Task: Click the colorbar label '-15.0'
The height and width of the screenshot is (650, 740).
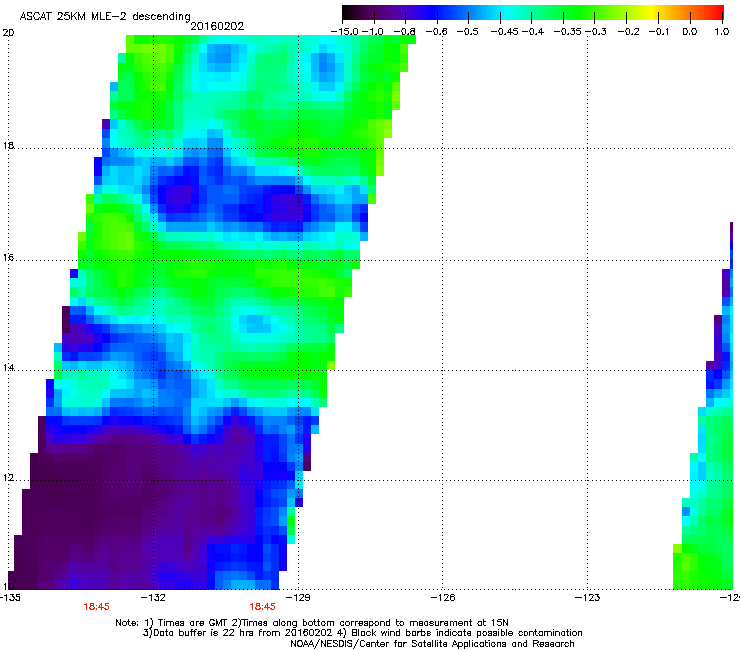Action: click(345, 32)
